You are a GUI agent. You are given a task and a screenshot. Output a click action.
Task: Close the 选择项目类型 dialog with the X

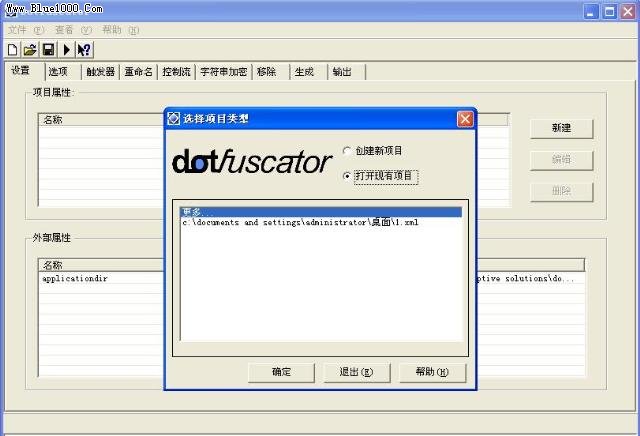coord(465,118)
